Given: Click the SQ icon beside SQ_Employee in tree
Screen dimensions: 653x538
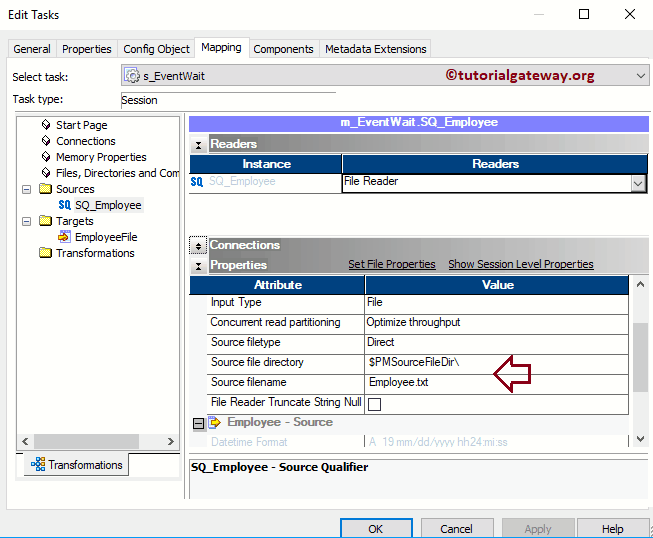Looking at the screenshot, I should click(x=65, y=205).
